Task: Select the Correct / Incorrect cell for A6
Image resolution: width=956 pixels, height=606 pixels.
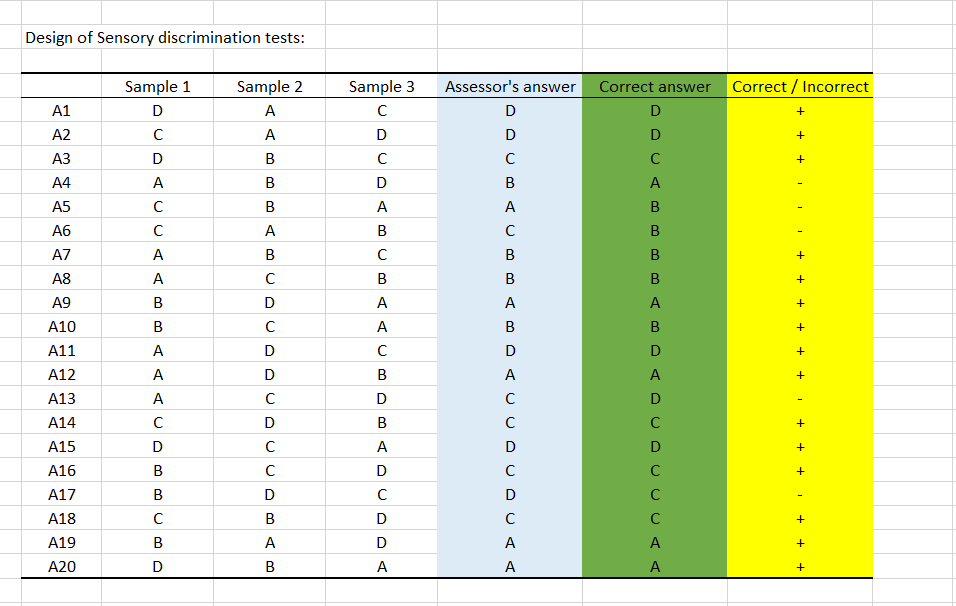Action: click(800, 231)
